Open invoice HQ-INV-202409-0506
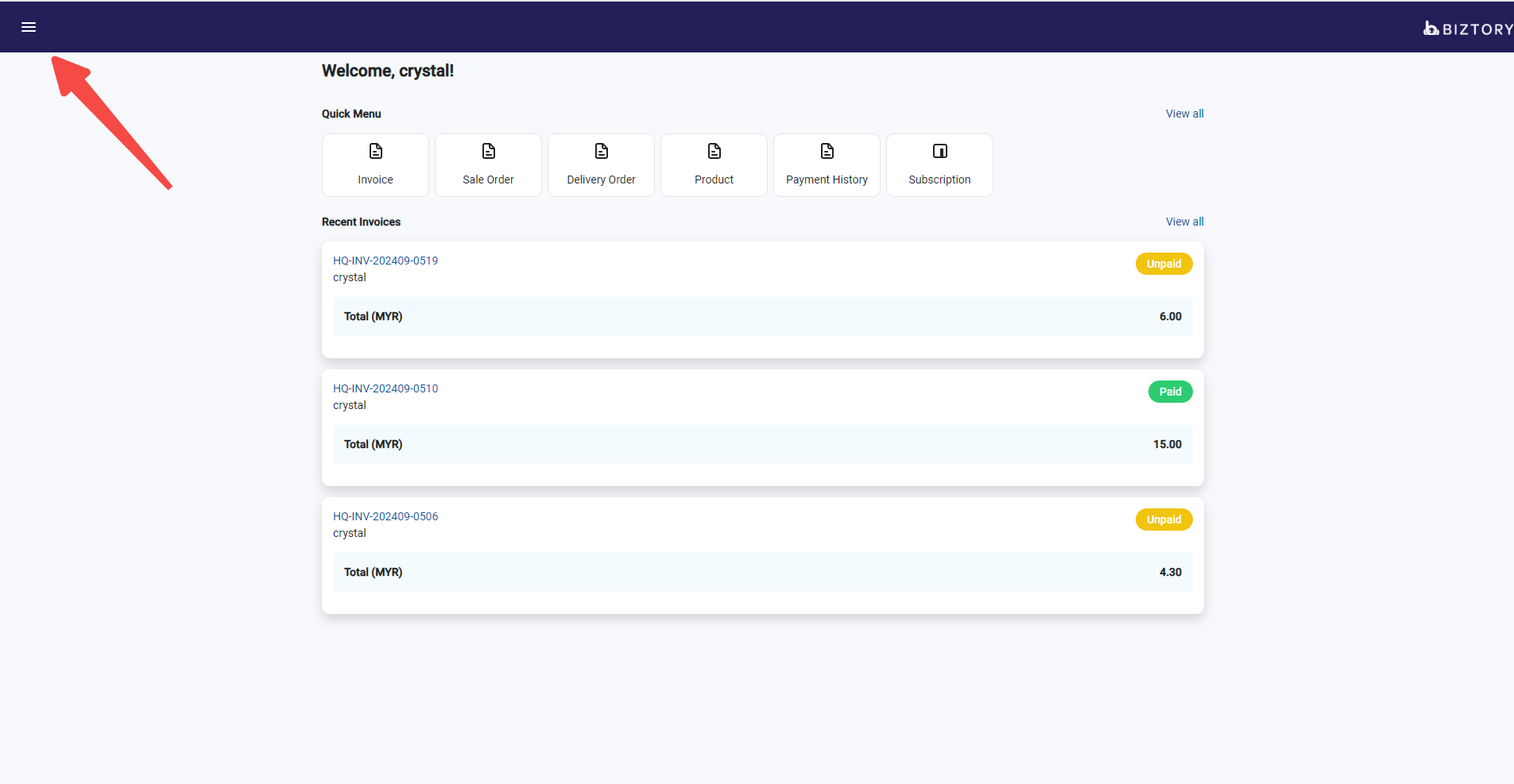This screenshot has width=1514, height=784. [385, 516]
